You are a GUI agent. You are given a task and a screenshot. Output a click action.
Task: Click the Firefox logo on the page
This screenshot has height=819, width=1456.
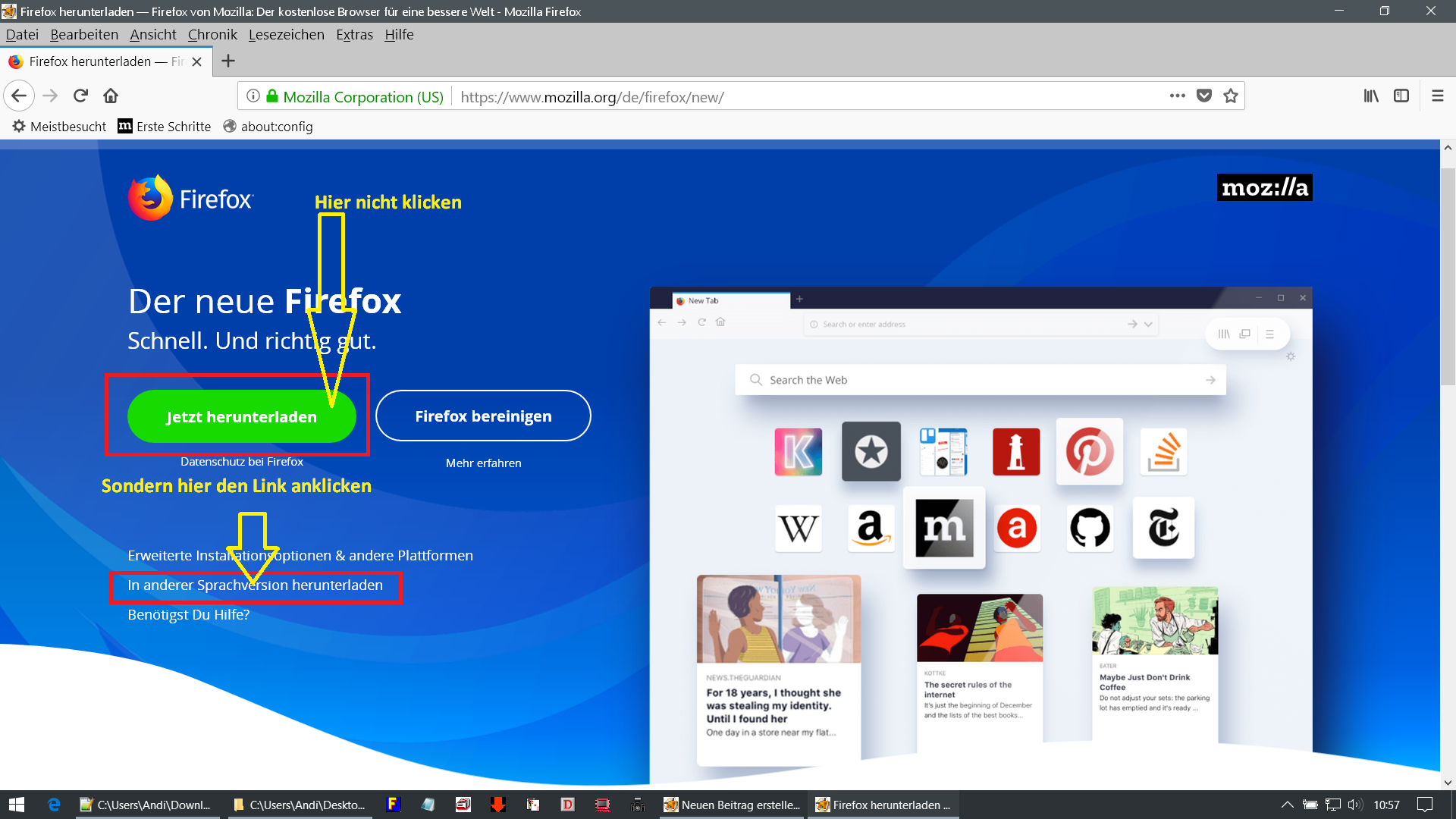(190, 198)
